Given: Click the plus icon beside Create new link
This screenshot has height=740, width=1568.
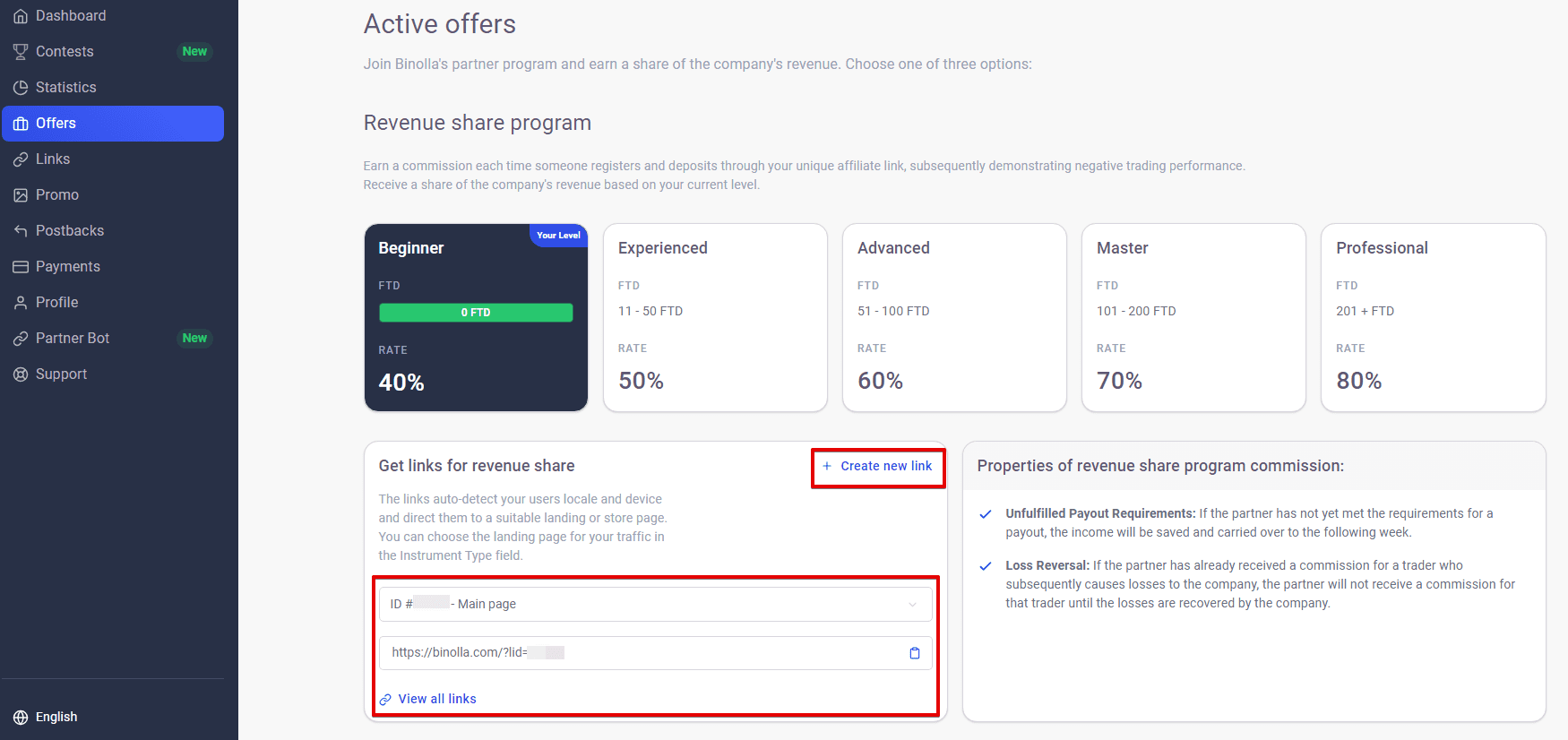Looking at the screenshot, I should click(827, 466).
